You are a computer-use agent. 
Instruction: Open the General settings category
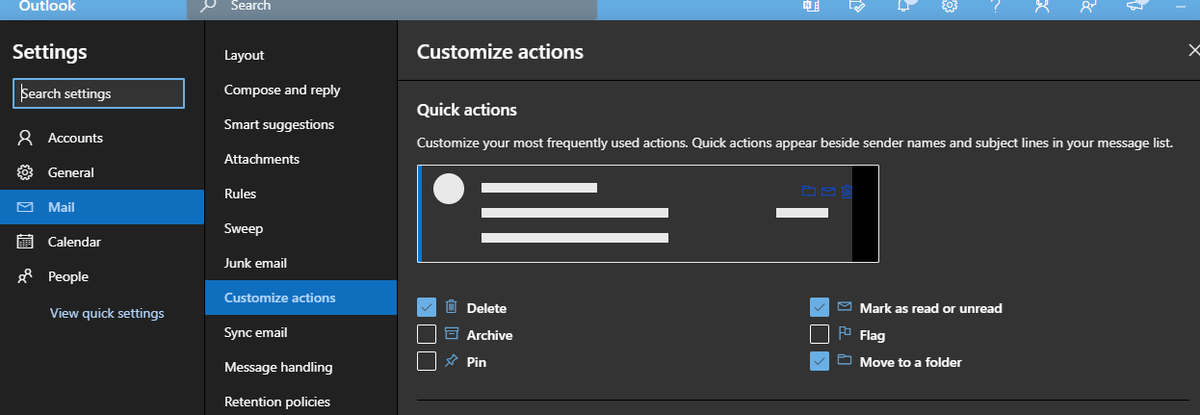(x=102, y=173)
